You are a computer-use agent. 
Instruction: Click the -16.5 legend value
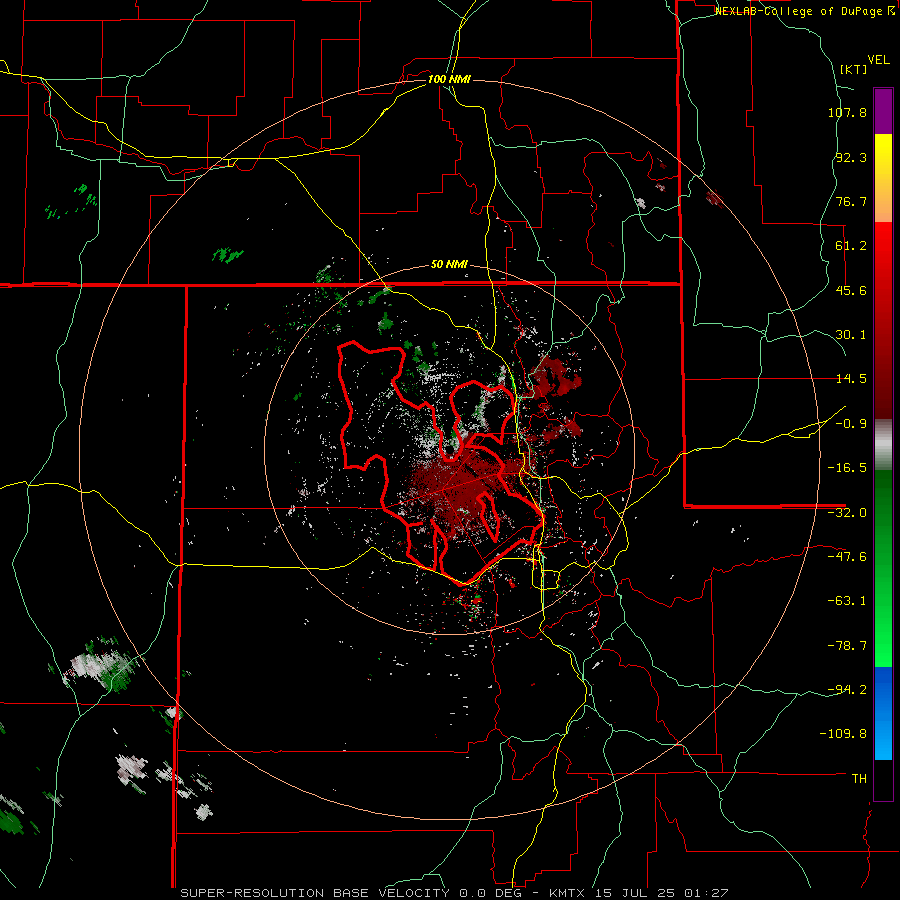(x=847, y=468)
